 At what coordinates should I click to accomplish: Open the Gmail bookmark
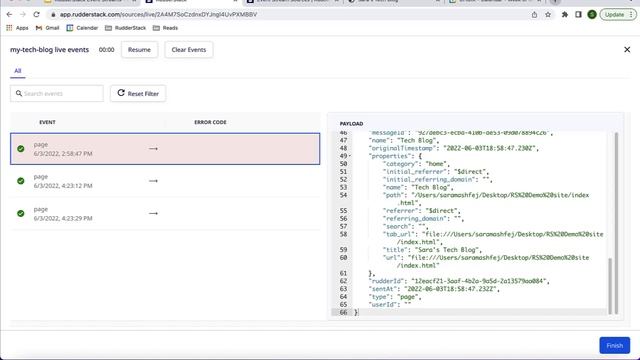tap(47, 28)
